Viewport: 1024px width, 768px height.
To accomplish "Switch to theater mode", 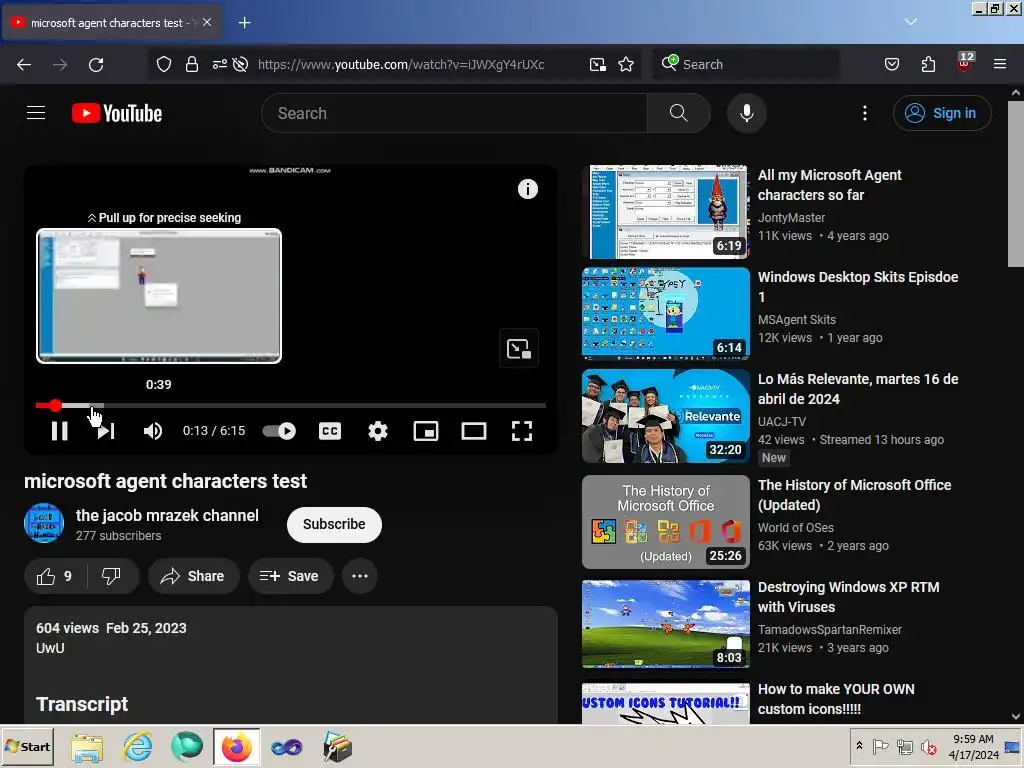I will point(473,431).
